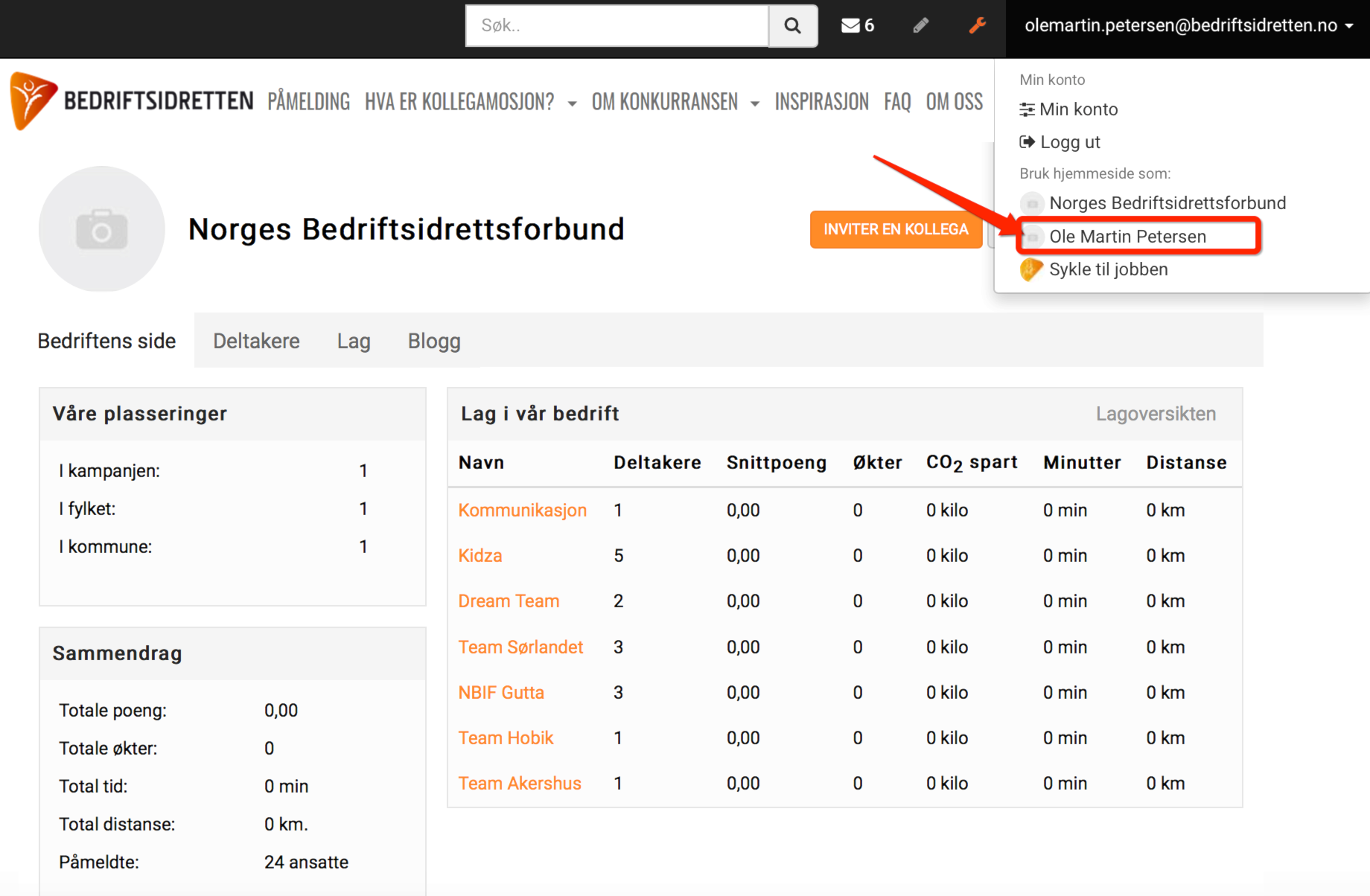The width and height of the screenshot is (1370, 896).
Task: Open the Kommunikasjon team link
Action: point(523,511)
